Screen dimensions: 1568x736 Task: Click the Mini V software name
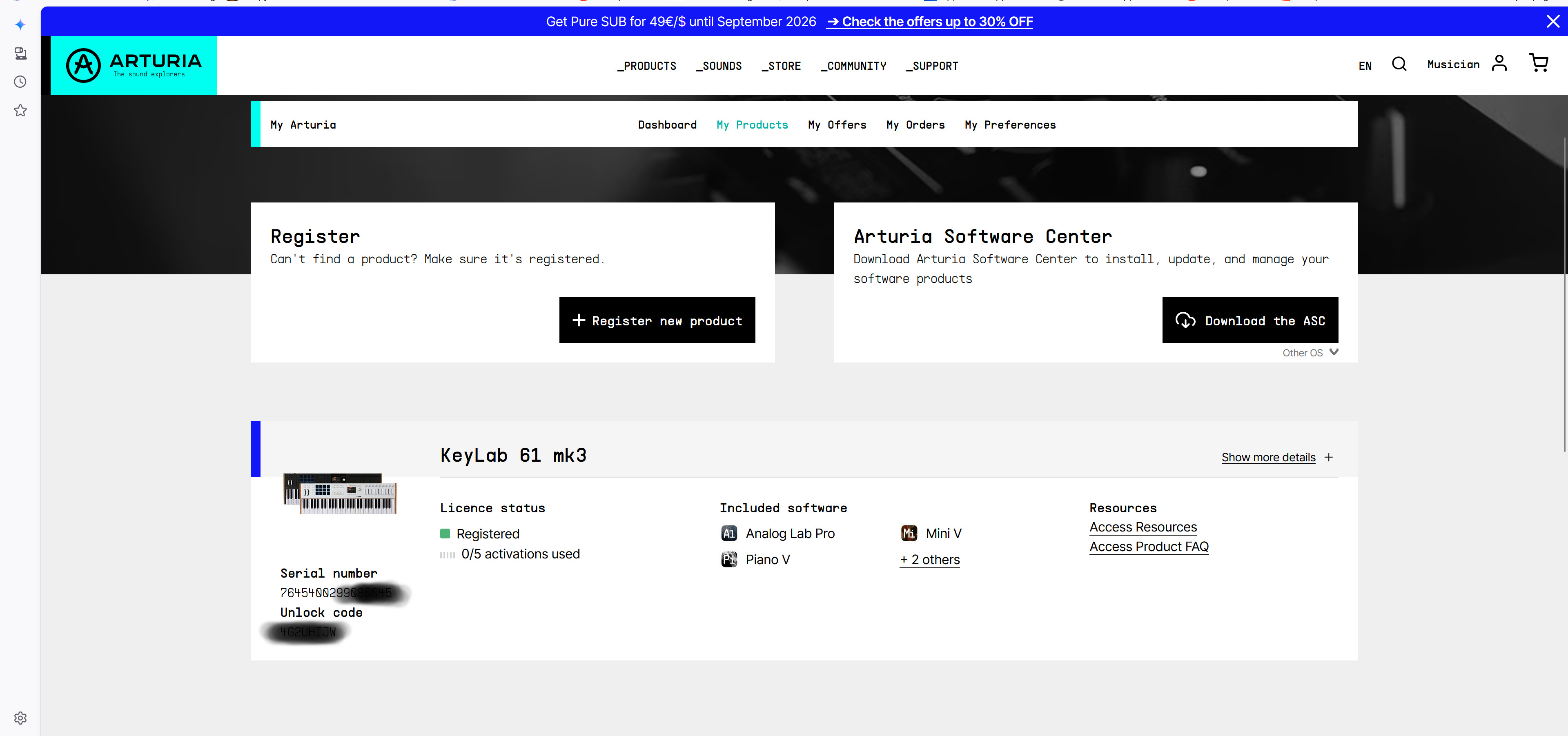point(944,534)
